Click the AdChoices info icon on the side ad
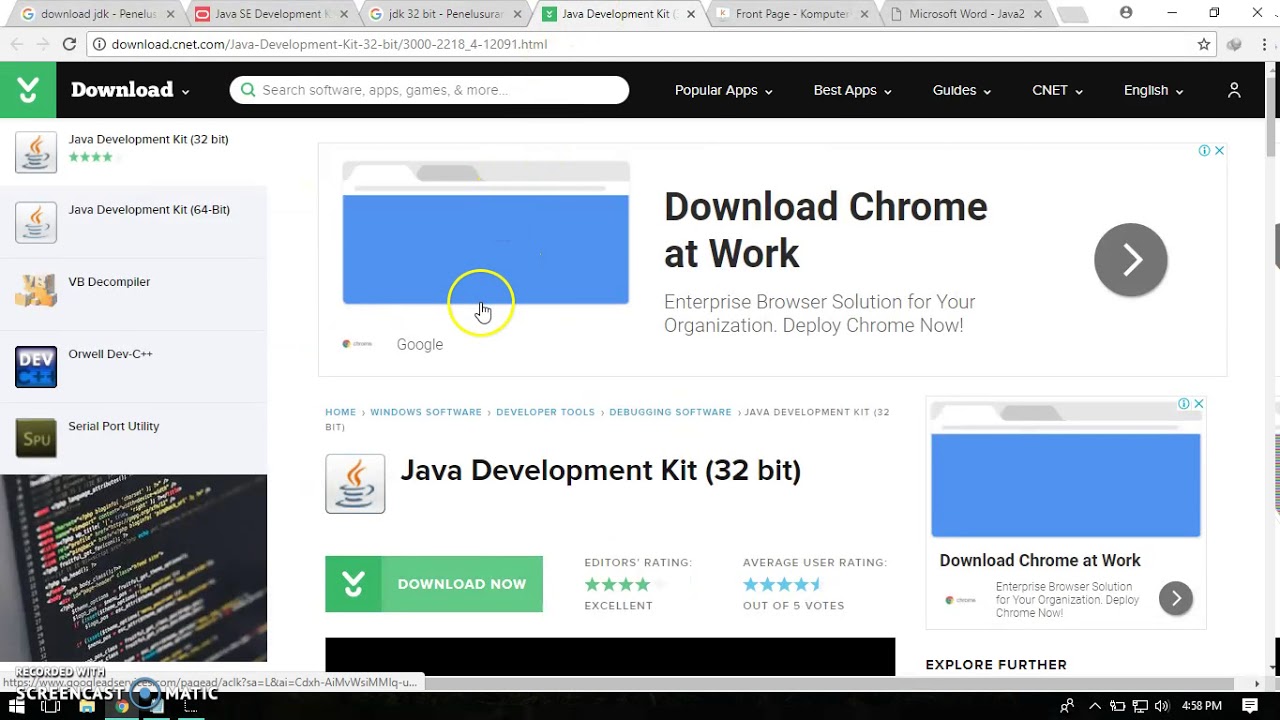The width and height of the screenshot is (1280, 720). [x=1183, y=404]
